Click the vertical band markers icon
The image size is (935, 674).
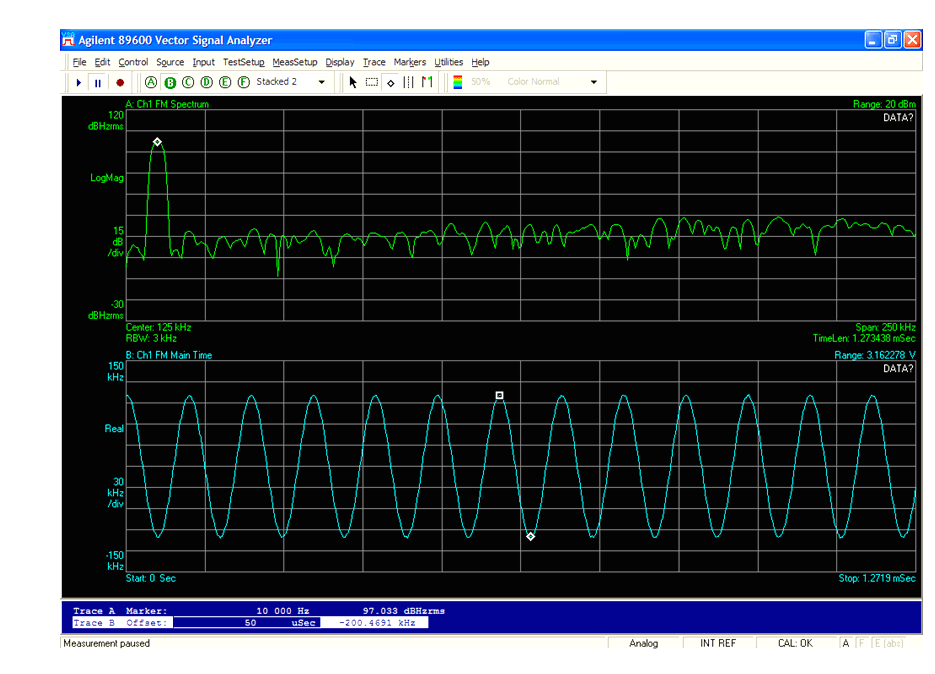[408, 82]
